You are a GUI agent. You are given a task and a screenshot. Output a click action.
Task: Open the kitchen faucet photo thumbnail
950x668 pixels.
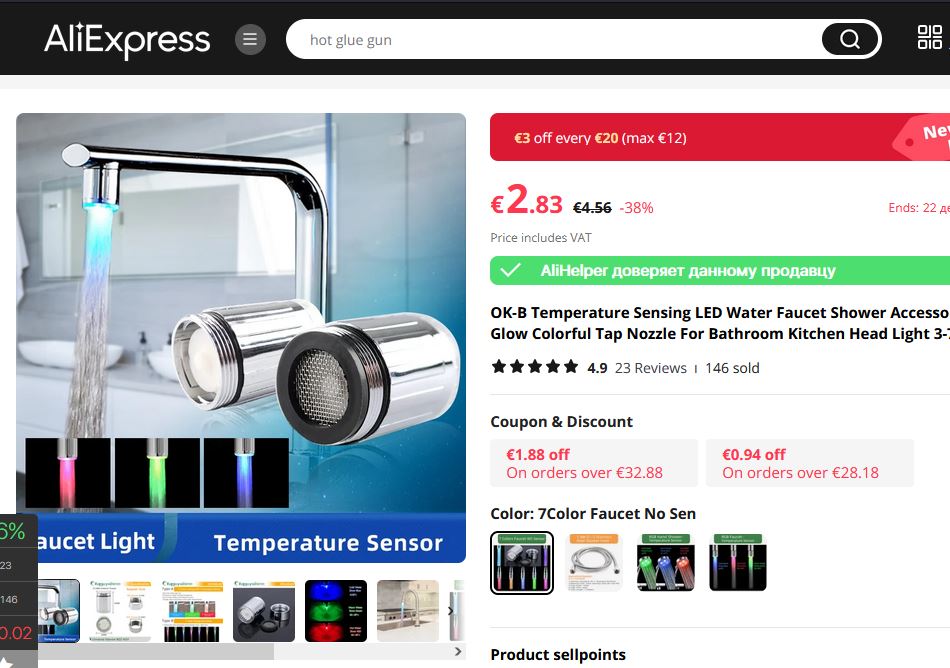click(x=408, y=611)
